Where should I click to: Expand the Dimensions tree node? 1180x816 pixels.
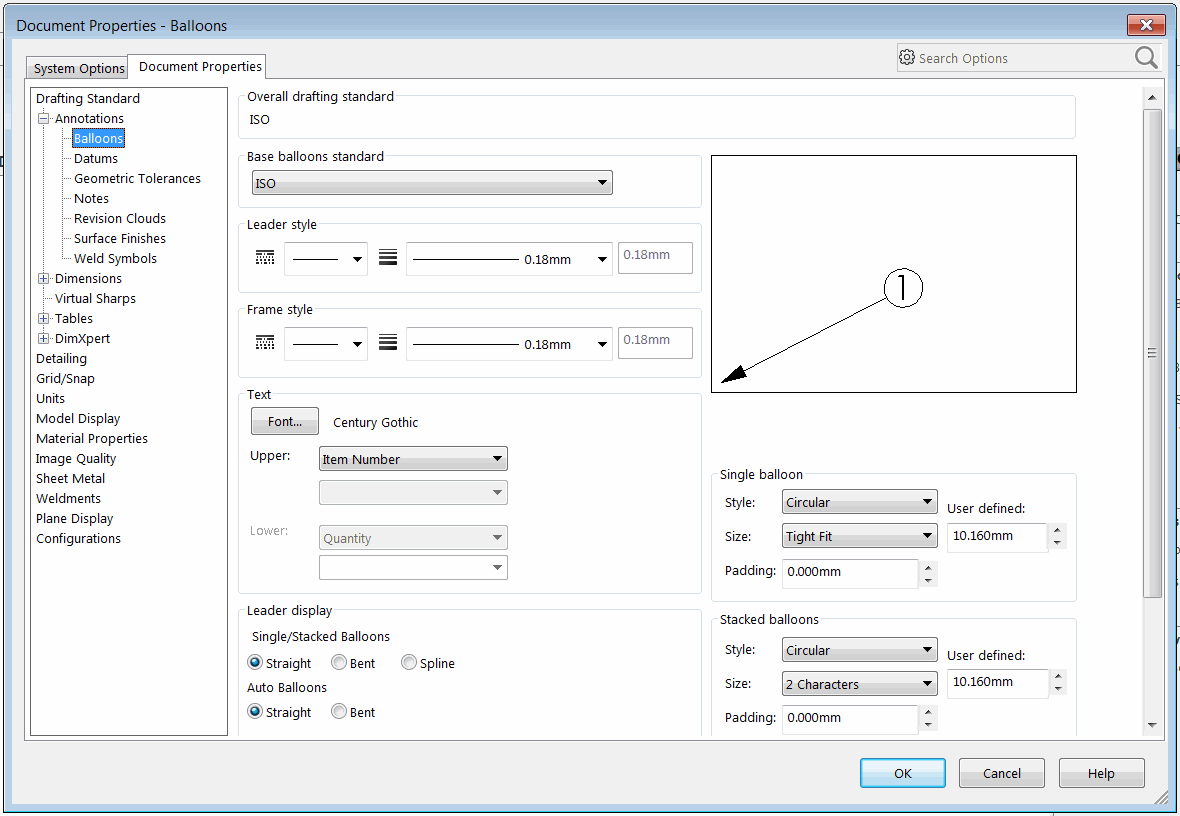(44, 279)
